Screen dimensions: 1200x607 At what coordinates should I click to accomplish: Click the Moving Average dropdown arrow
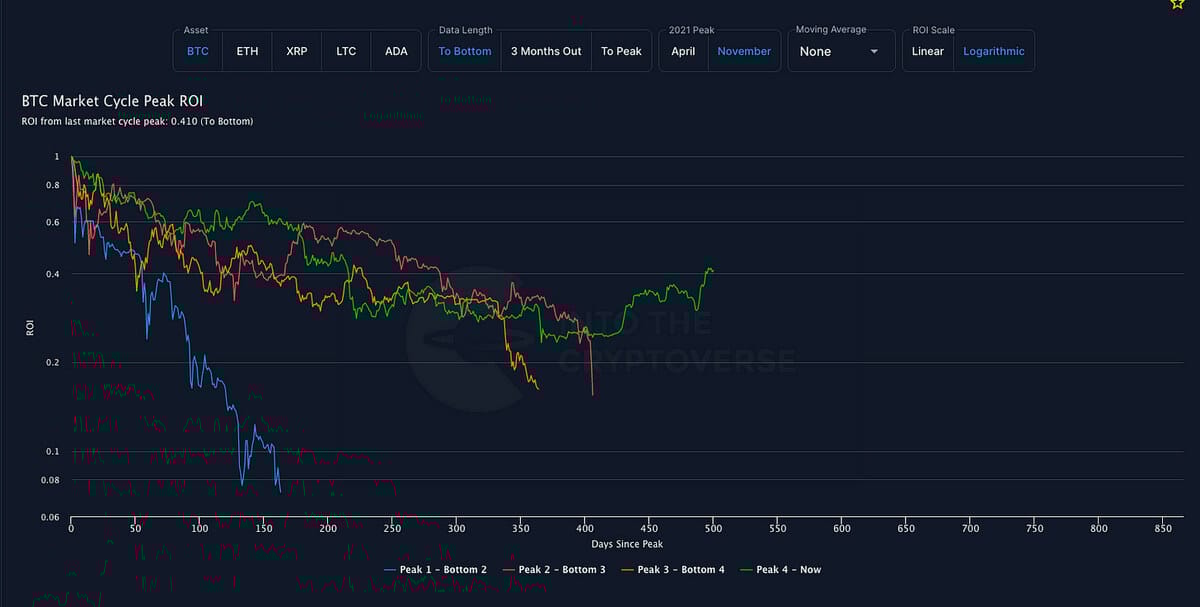point(874,52)
